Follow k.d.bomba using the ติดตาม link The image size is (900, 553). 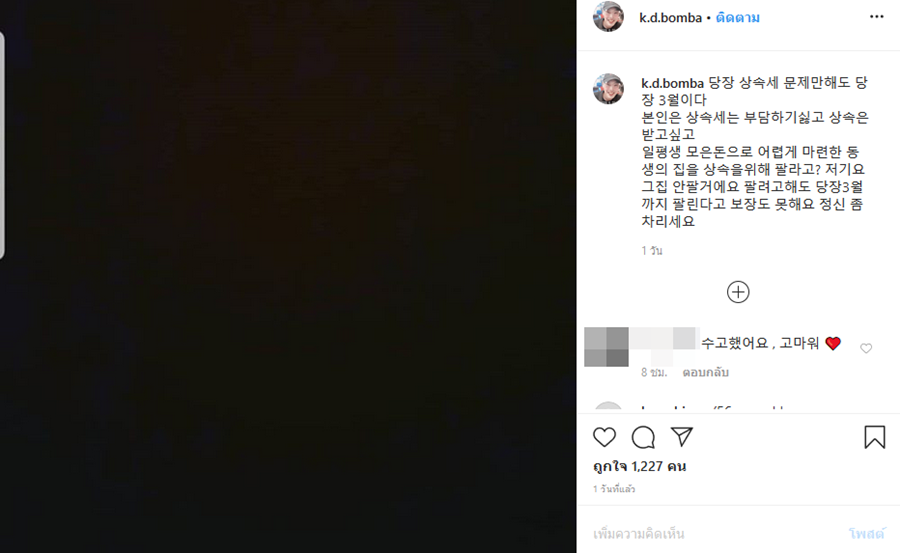pos(738,18)
